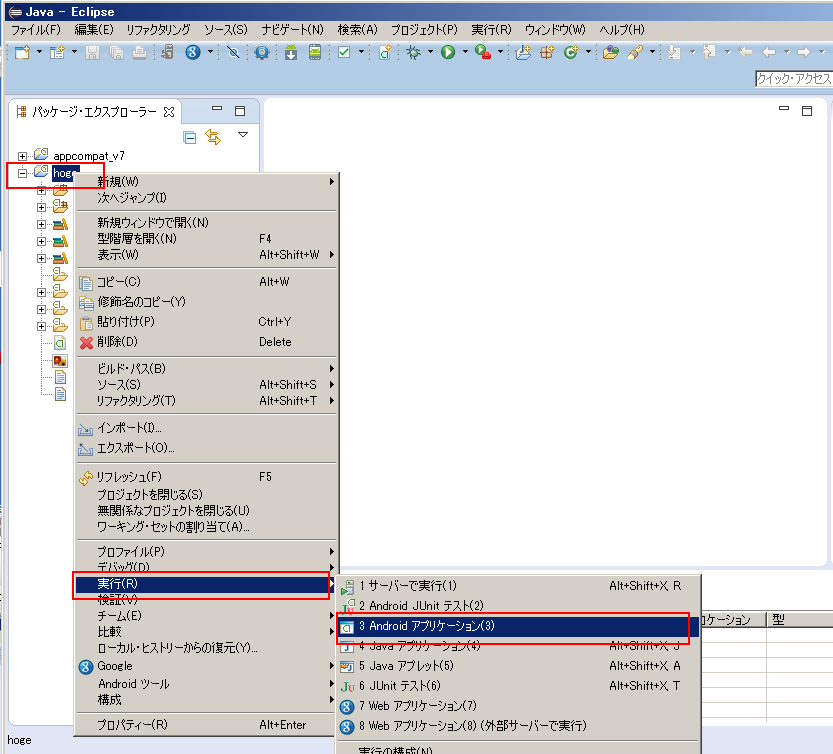Choose コピー(C) from the context menu
Image resolution: width=833 pixels, height=754 pixels.
click(x=206, y=282)
